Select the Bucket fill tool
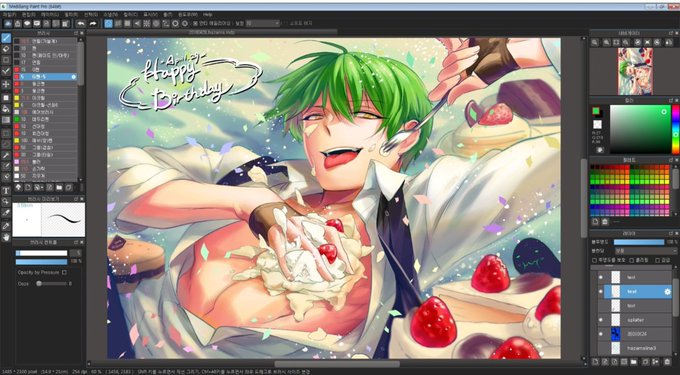The height and width of the screenshot is (375, 680). (x=6, y=109)
